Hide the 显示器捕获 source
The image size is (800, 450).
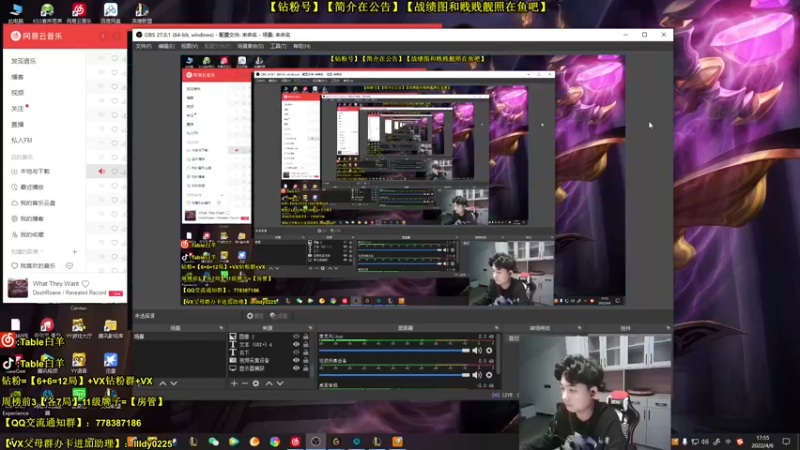296,368
